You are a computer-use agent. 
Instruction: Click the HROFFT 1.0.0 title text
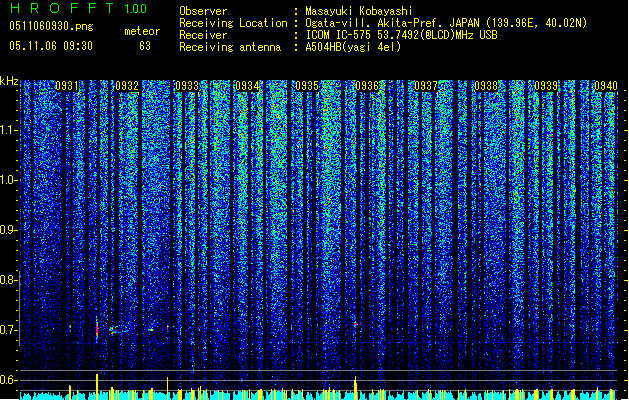point(78,8)
